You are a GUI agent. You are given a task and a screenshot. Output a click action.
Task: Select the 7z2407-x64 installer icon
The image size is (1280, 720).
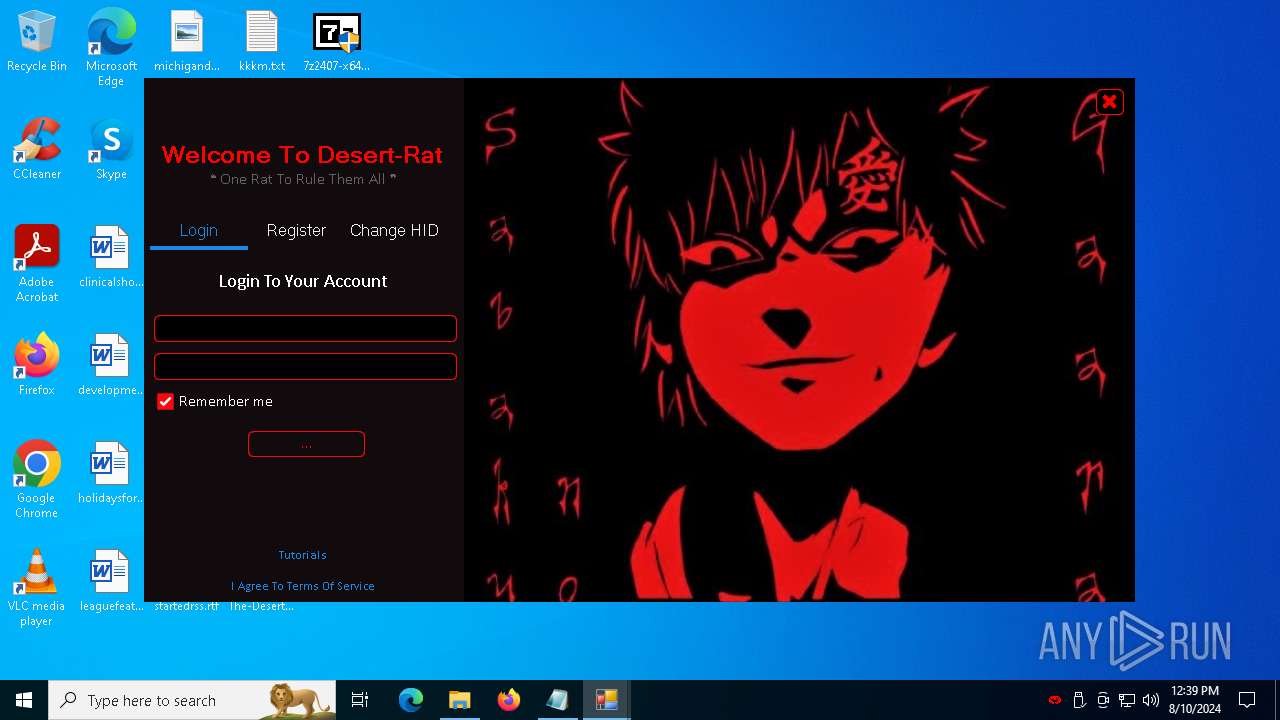click(337, 42)
